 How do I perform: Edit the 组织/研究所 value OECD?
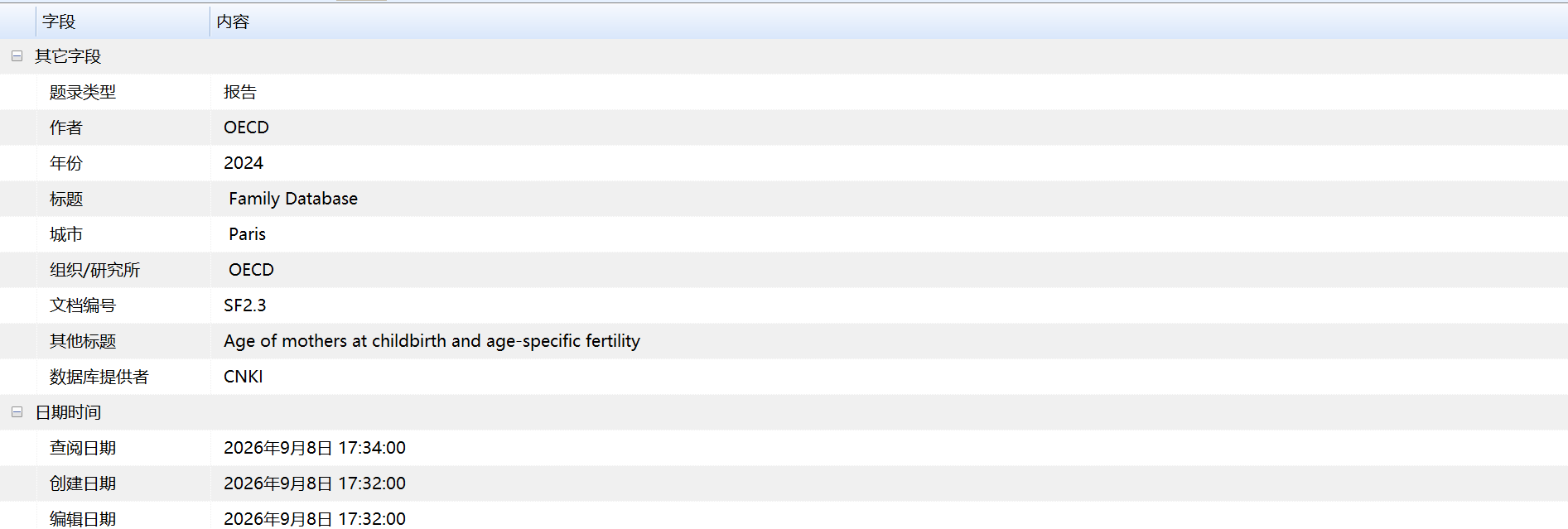click(889, 270)
